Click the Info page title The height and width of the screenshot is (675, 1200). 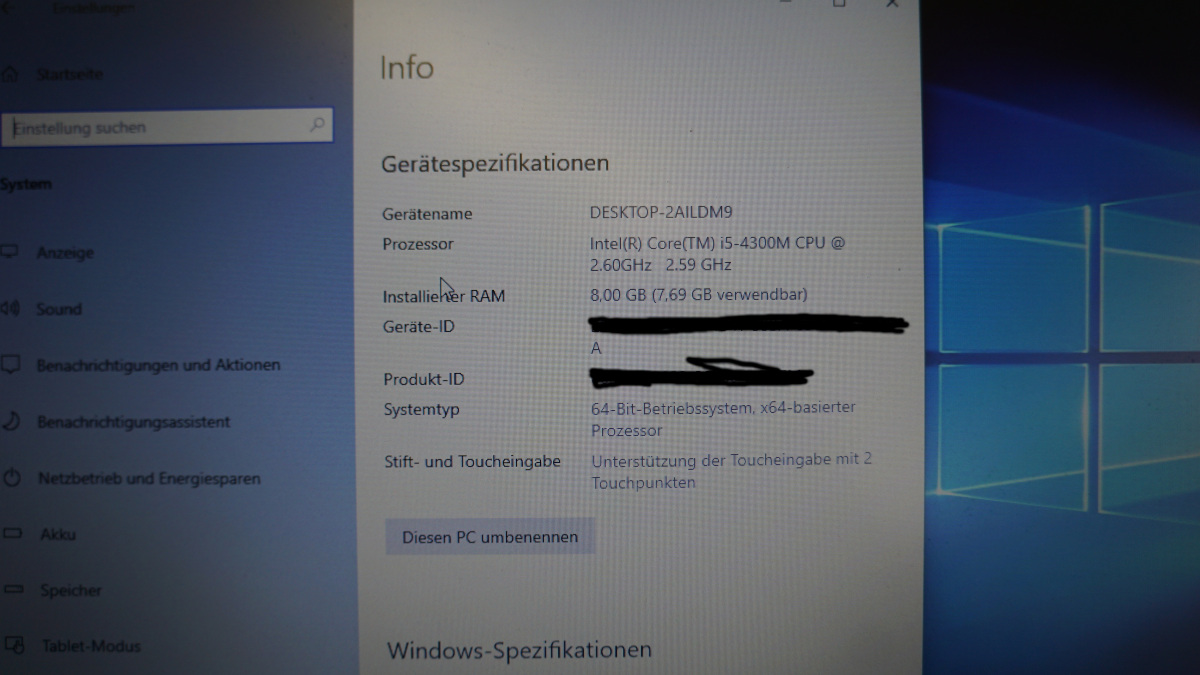tap(406, 68)
